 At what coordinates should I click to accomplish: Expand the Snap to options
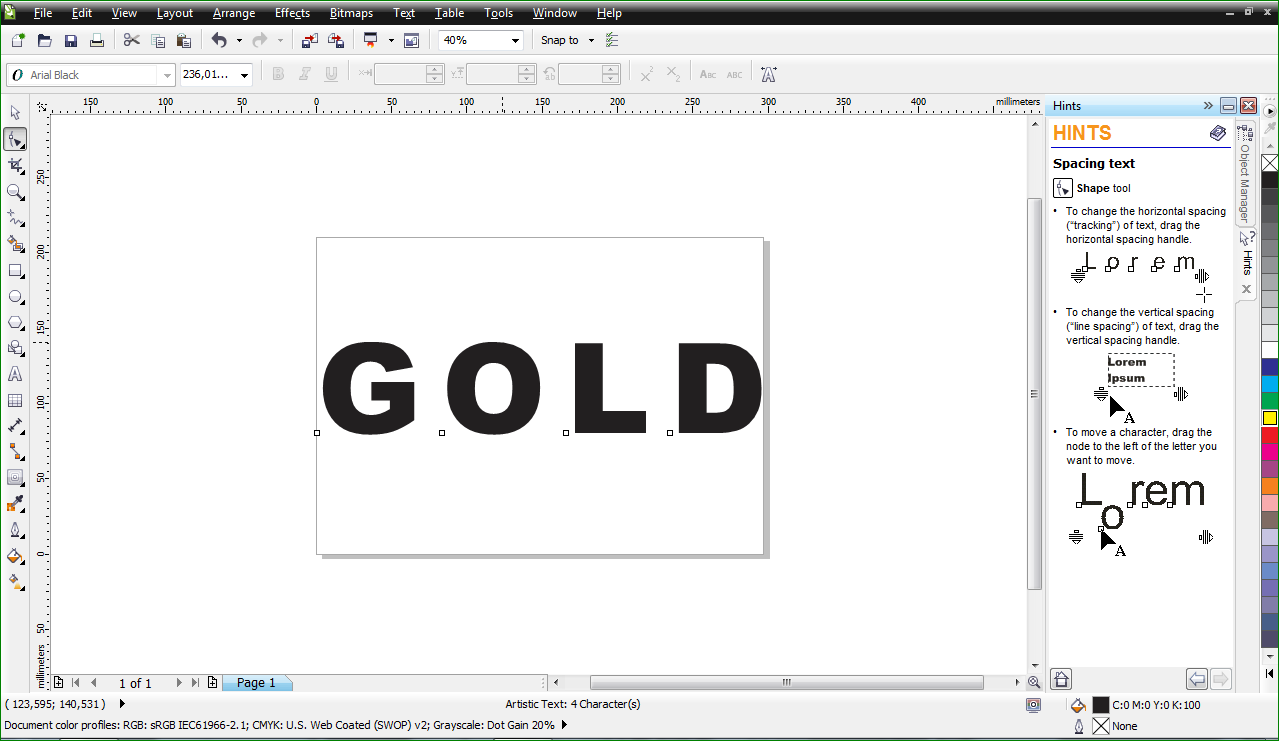pyautogui.click(x=589, y=40)
